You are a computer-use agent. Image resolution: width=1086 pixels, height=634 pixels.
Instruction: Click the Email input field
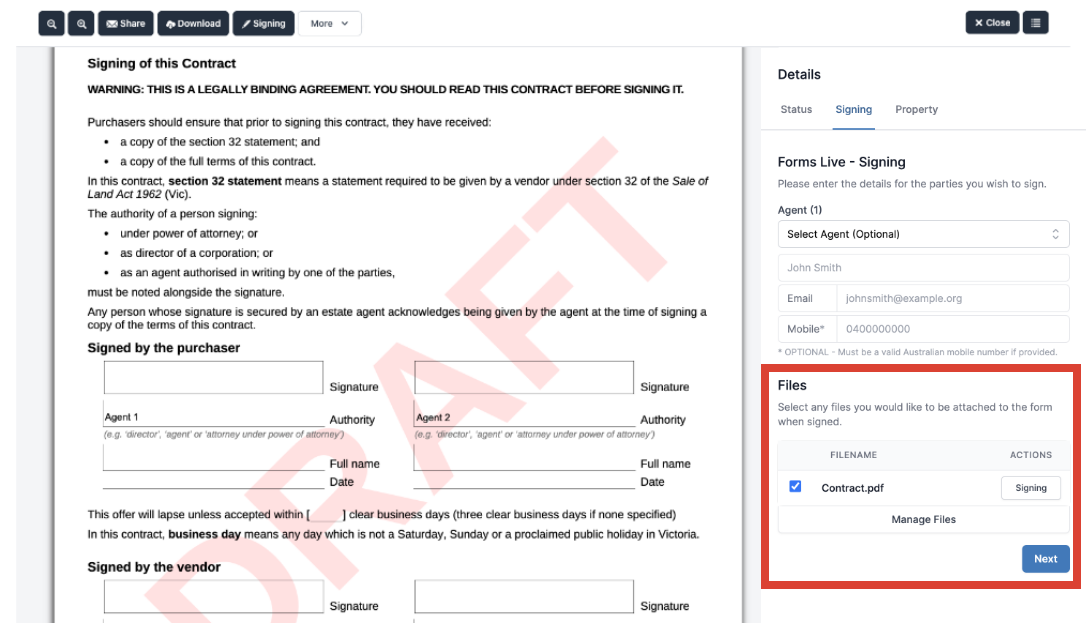tap(952, 298)
